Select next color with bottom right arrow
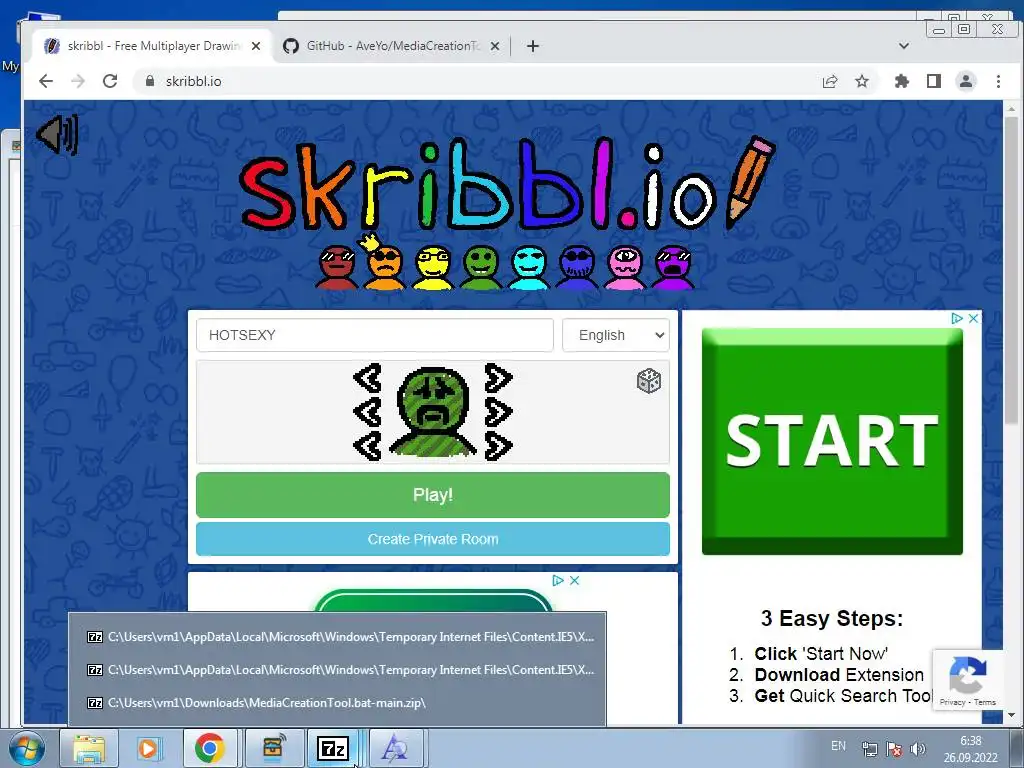The height and width of the screenshot is (768, 1024). click(498, 447)
